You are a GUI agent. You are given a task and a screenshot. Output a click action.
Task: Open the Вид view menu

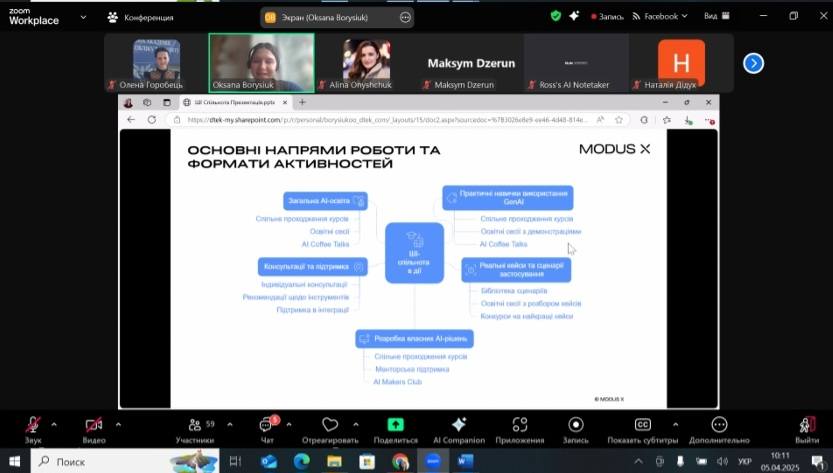tap(715, 16)
